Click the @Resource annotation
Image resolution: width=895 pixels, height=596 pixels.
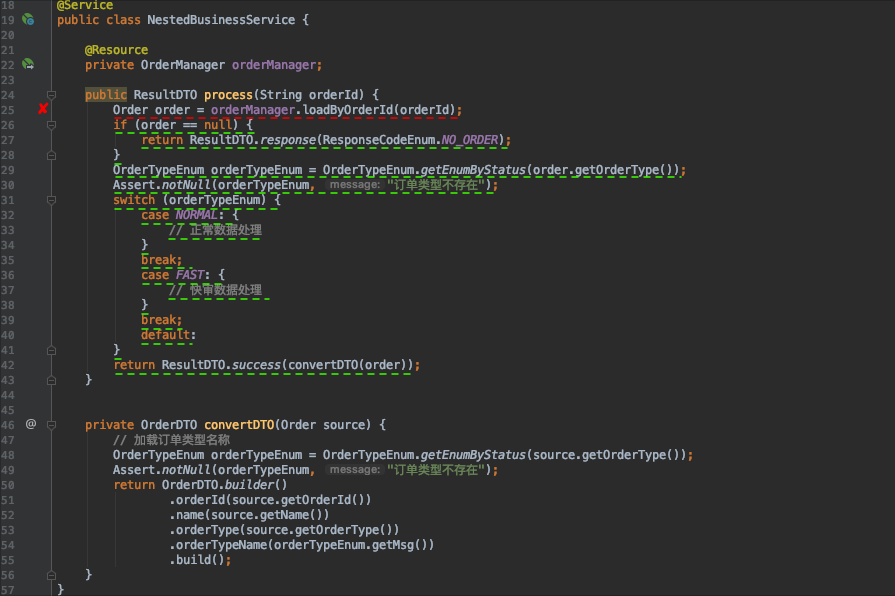(x=116, y=50)
